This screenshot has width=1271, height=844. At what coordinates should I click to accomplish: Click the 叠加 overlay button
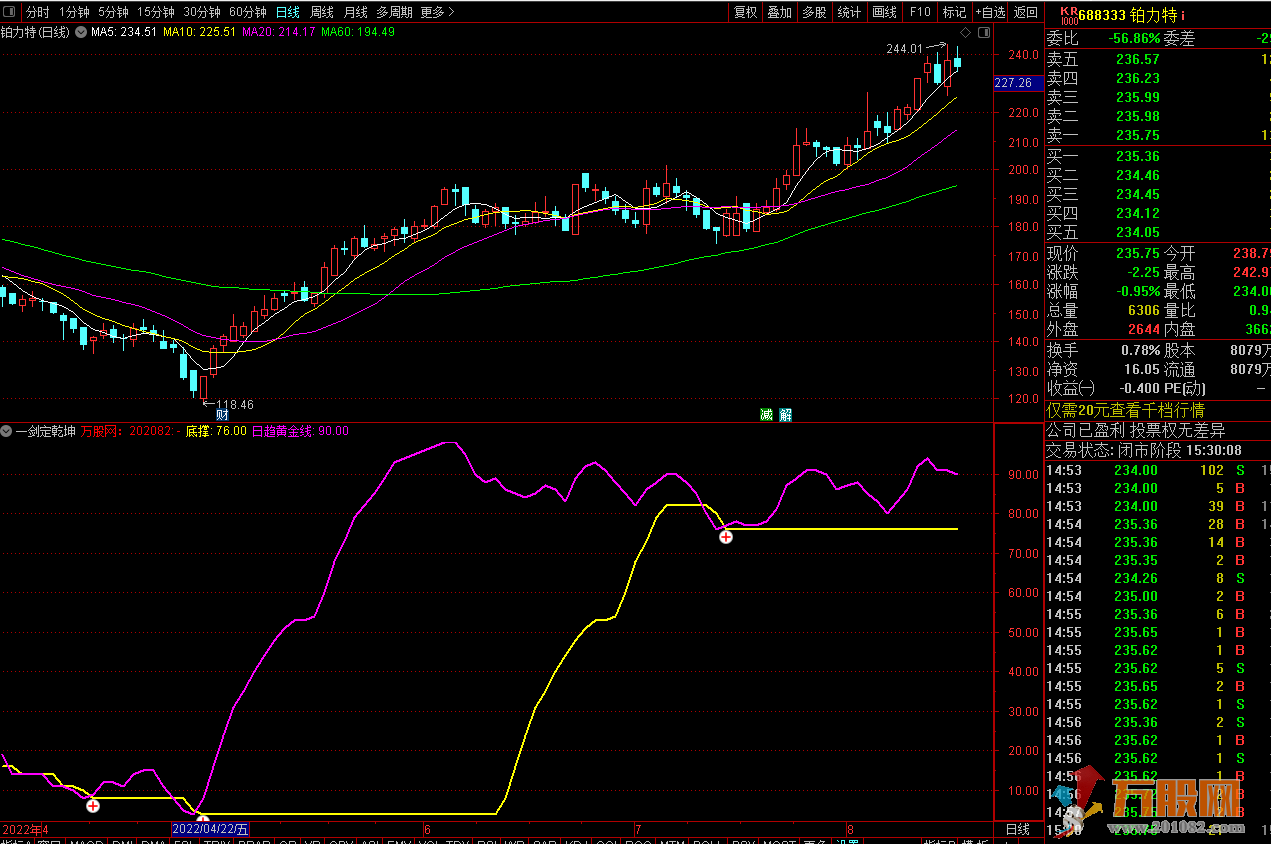click(x=780, y=12)
